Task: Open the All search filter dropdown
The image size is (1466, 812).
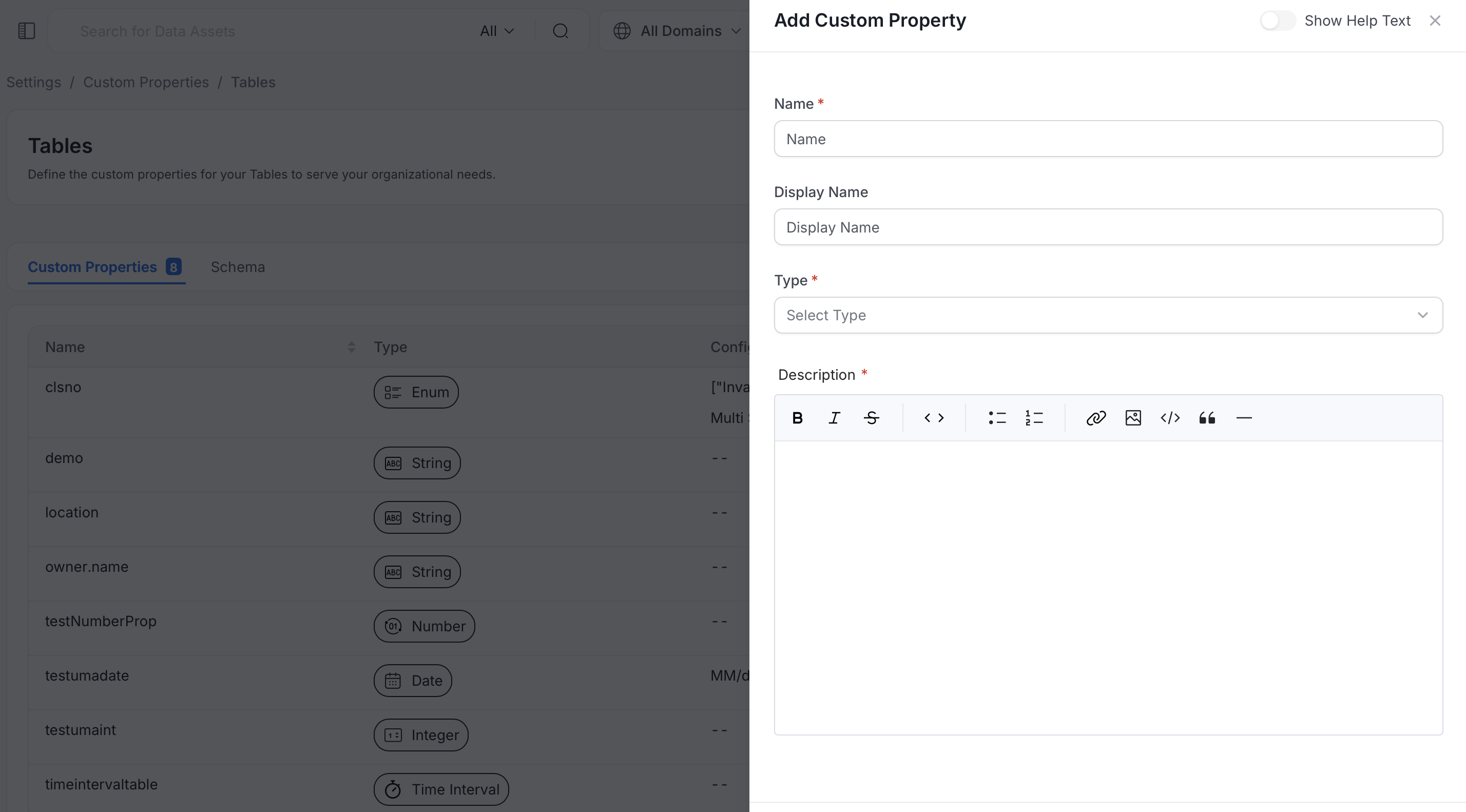Action: (x=497, y=31)
